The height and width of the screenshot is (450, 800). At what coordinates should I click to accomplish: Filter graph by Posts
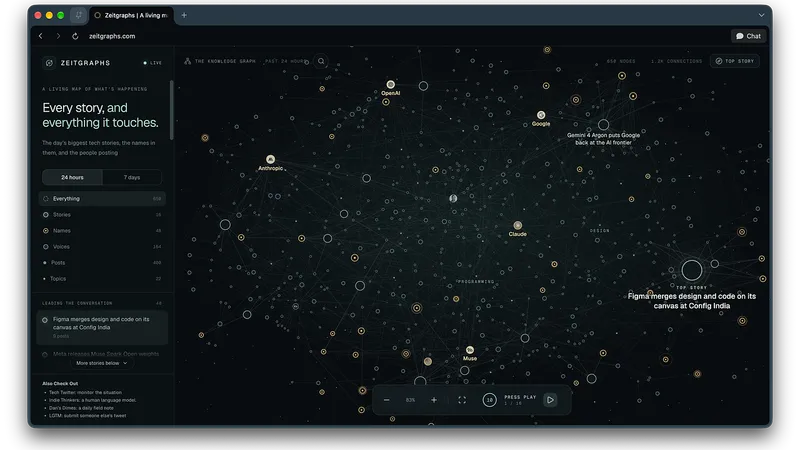click(102, 263)
